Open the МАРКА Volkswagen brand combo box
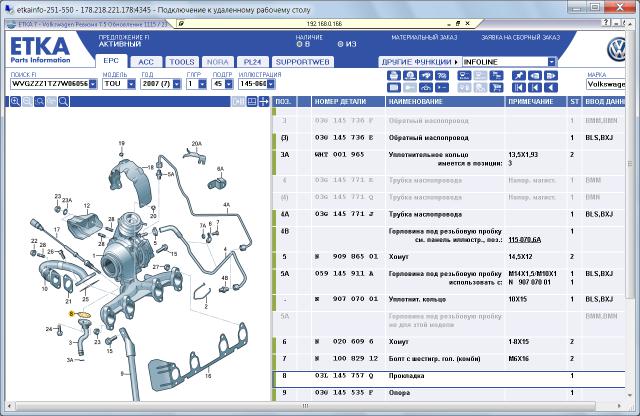The image size is (640, 416). click(x=606, y=84)
